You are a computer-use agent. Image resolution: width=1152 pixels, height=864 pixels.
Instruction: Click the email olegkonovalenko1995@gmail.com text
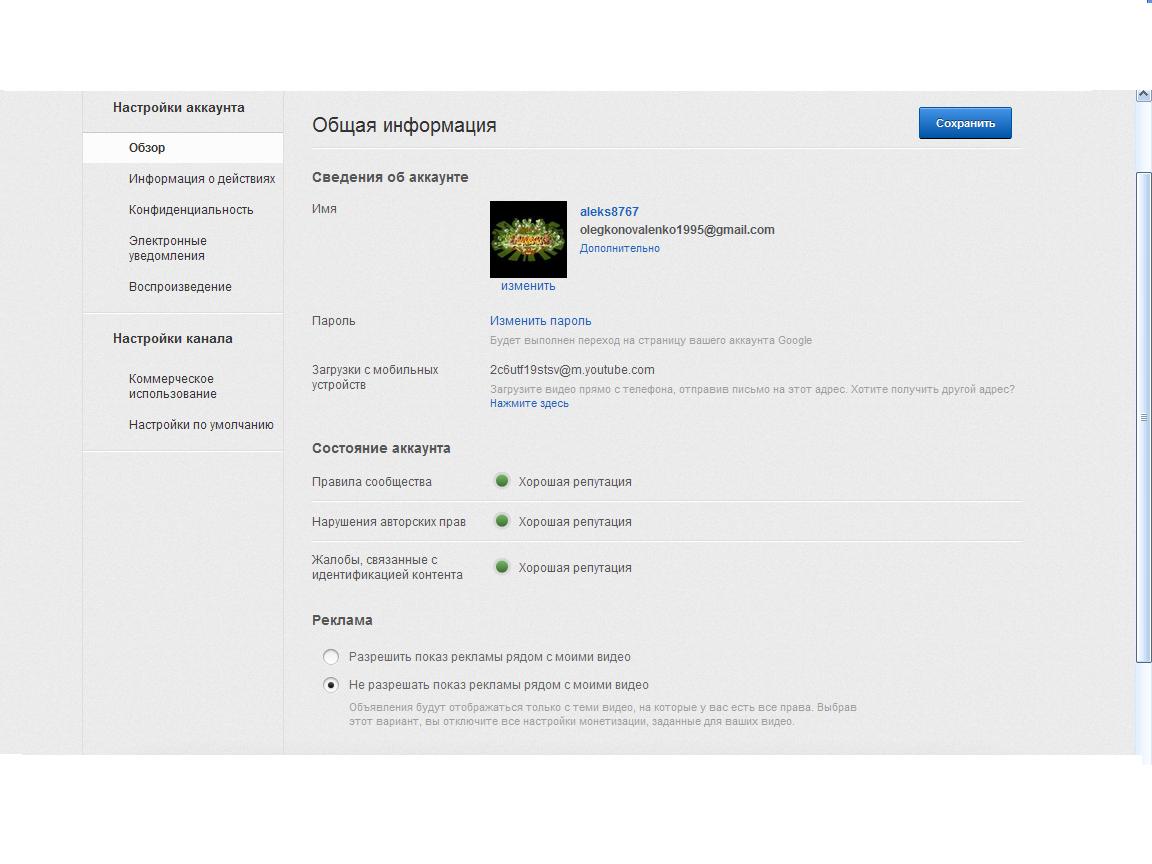677,230
